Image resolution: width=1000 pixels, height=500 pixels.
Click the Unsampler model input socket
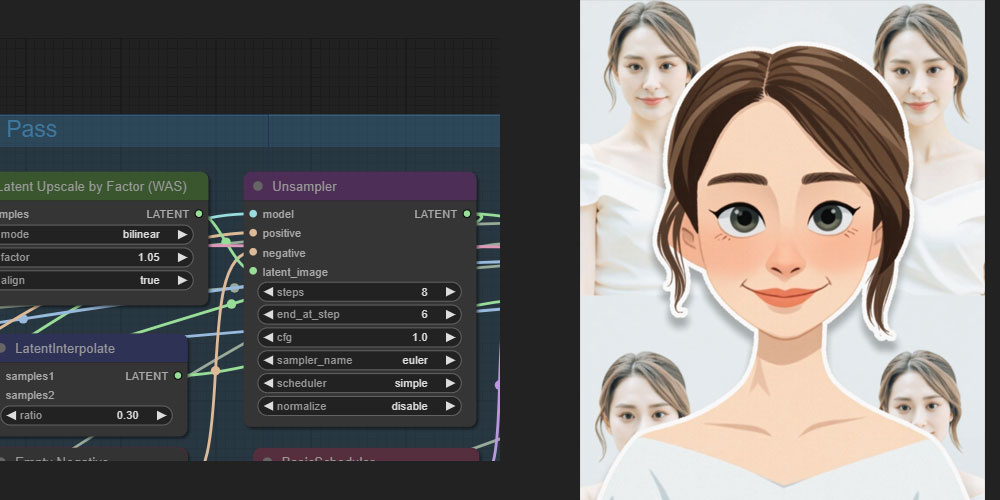(253, 214)
